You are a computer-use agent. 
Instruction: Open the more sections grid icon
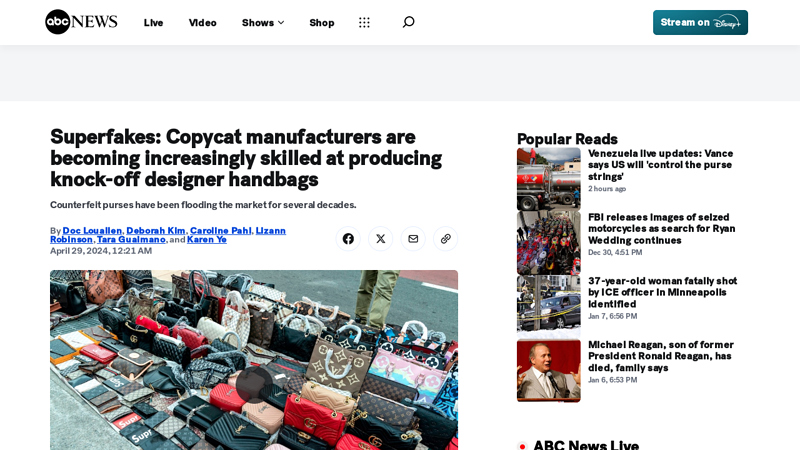pos(364,22)
